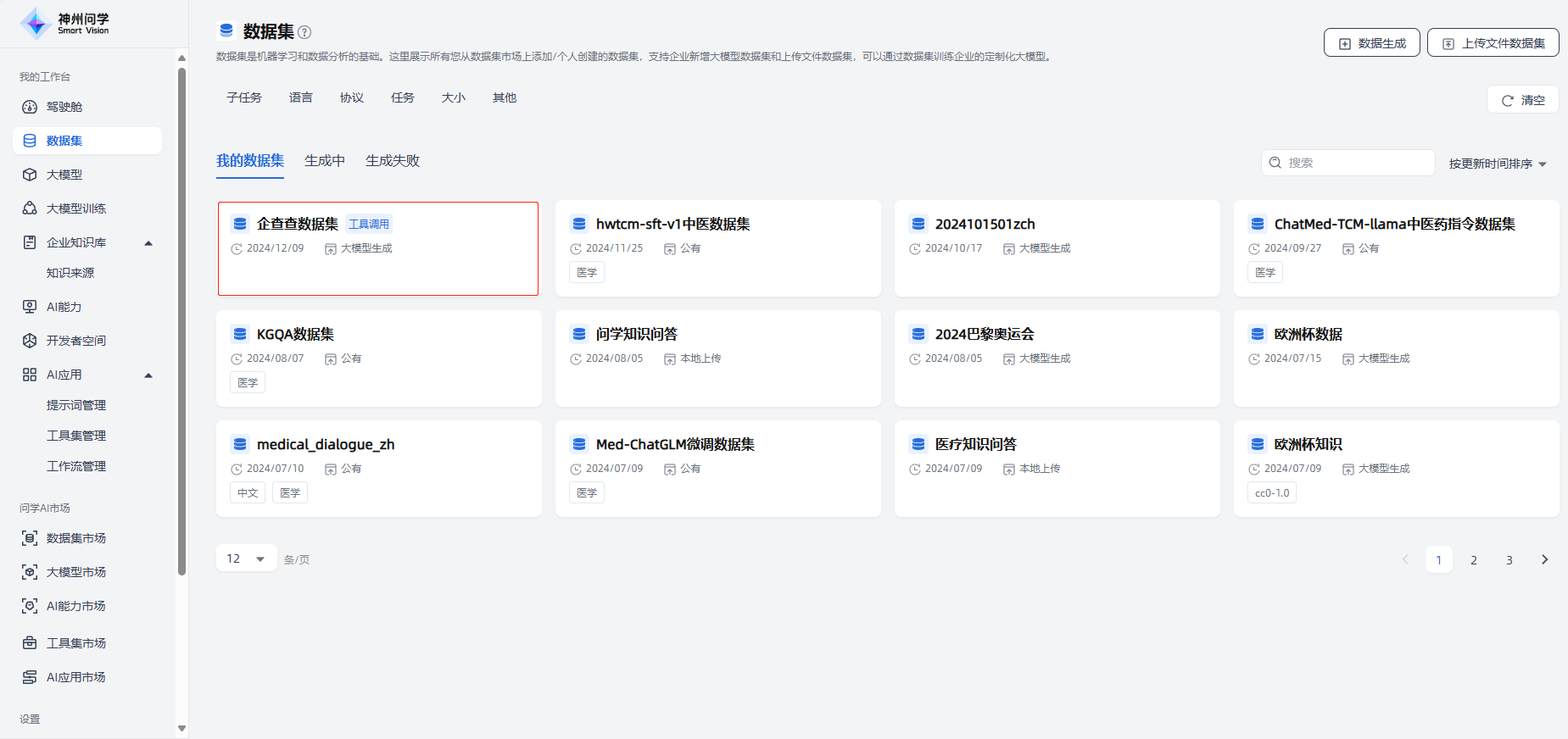Click the help icon beside 数据集 title
This screenshot has height=739, width=1568.
point(304,32)
